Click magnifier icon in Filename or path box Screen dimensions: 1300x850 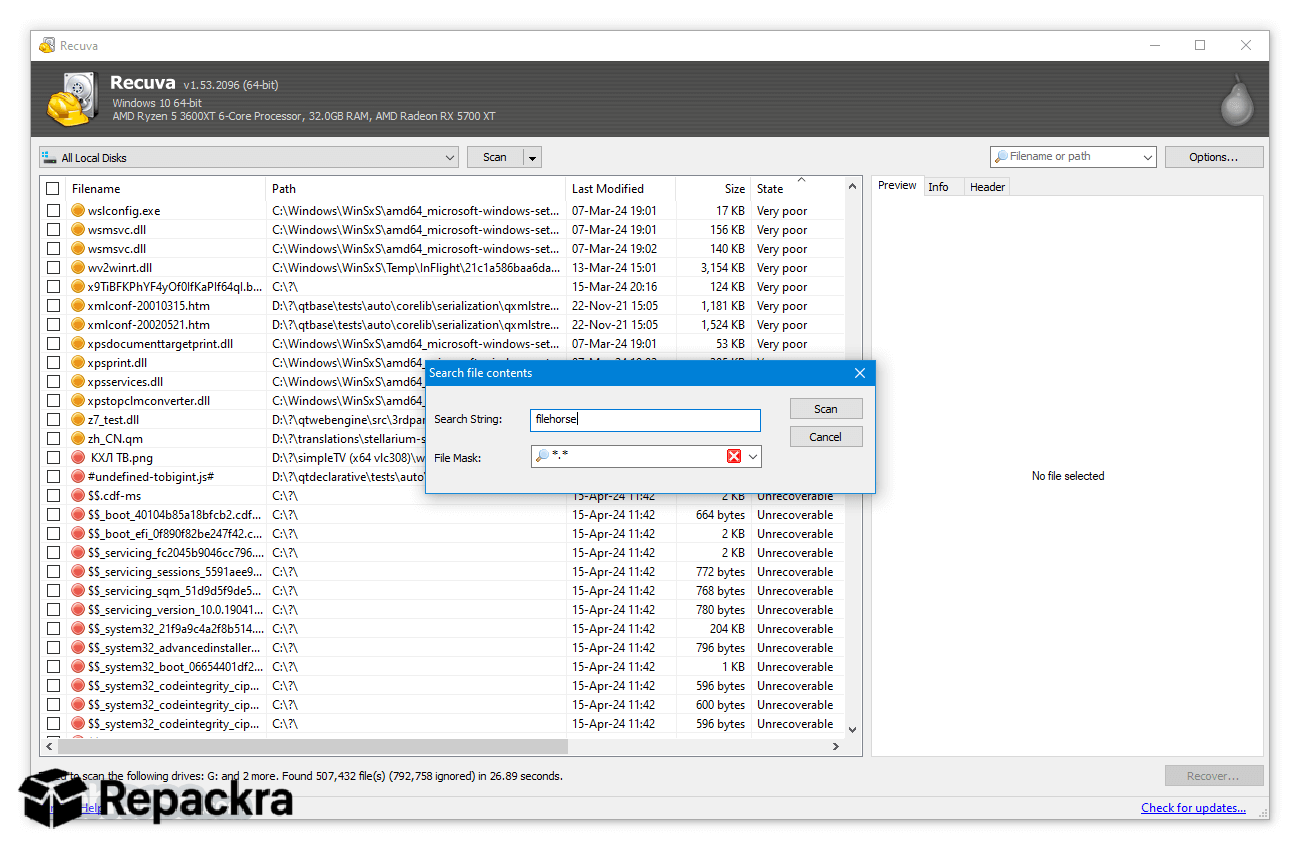1000,157
